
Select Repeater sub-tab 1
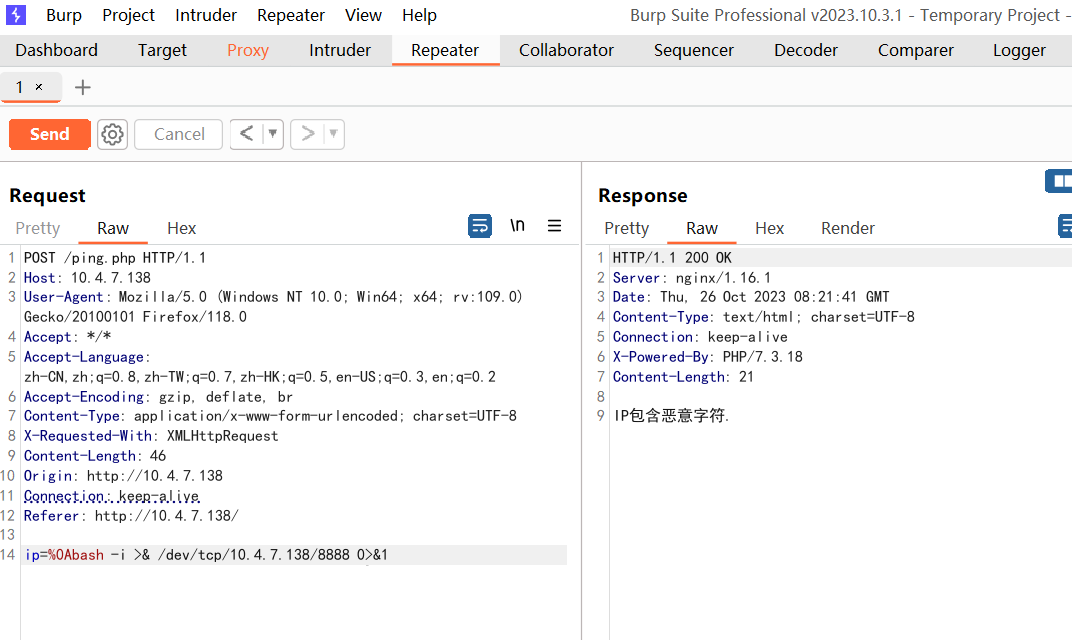click(20, 87)
